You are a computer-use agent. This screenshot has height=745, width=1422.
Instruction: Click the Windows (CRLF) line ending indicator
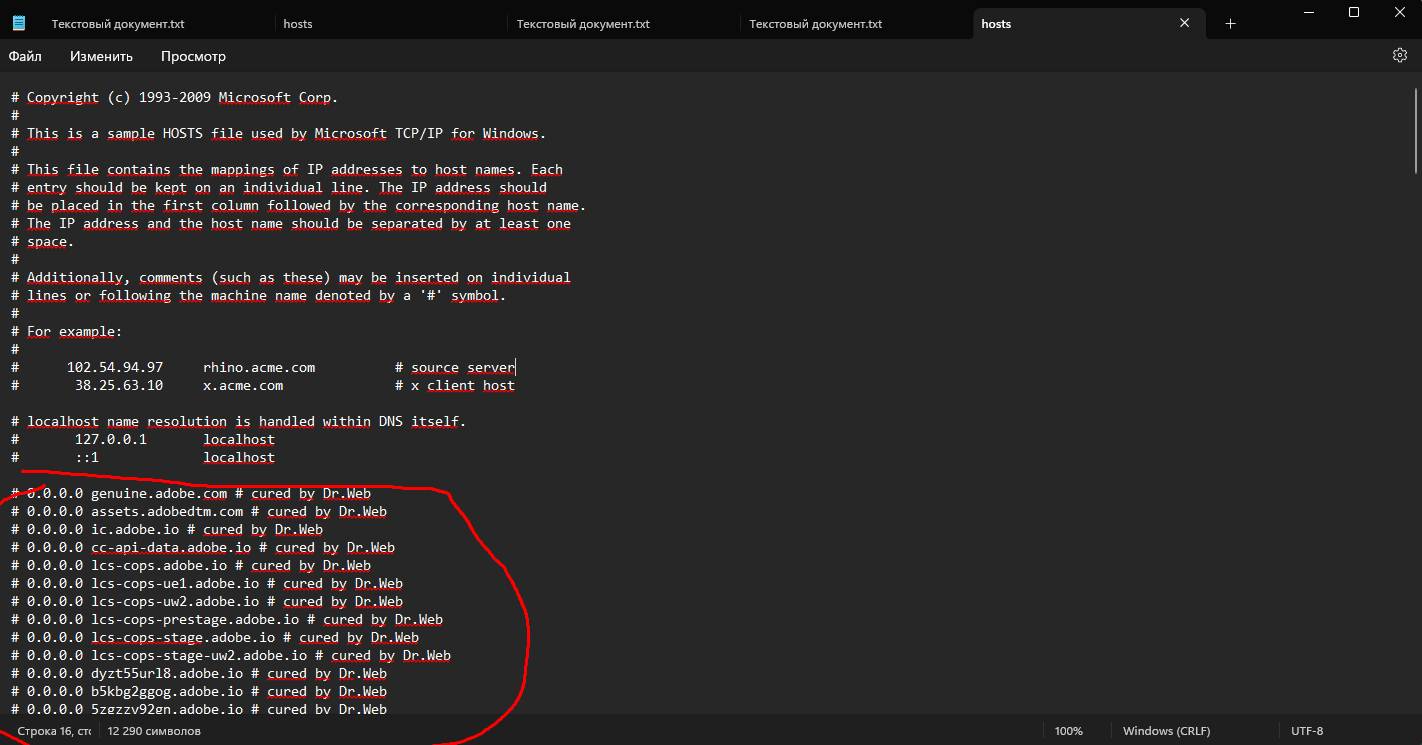point(1166,731)
